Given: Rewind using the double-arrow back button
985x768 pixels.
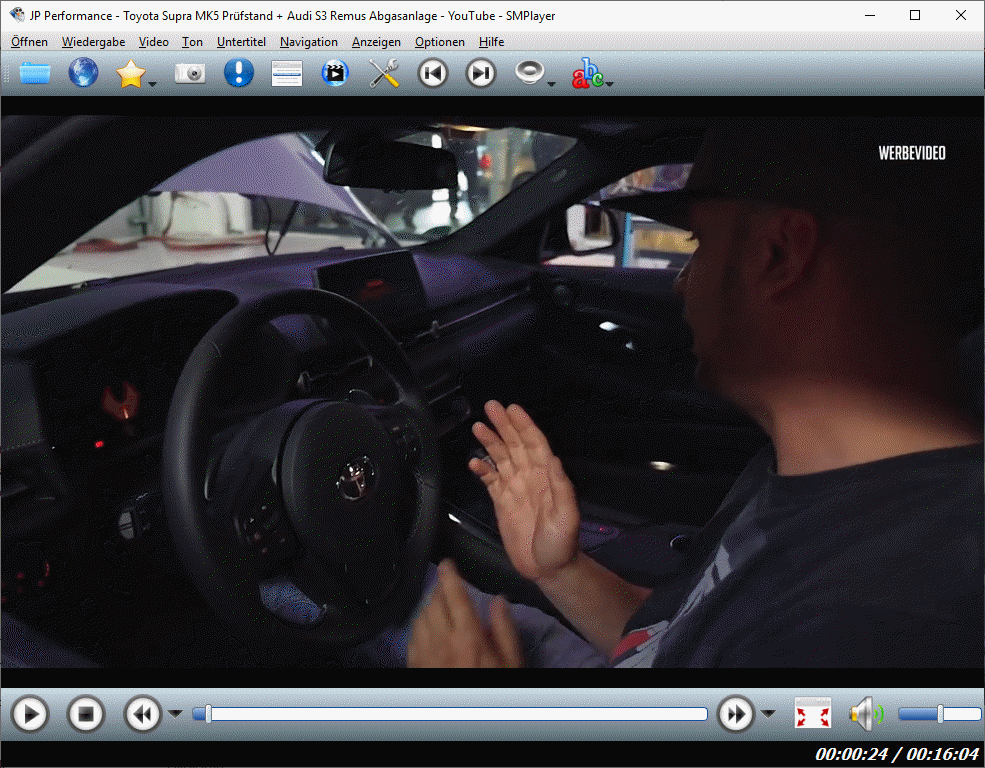Looking at the screenshot, I should click(x=143, y=714).
